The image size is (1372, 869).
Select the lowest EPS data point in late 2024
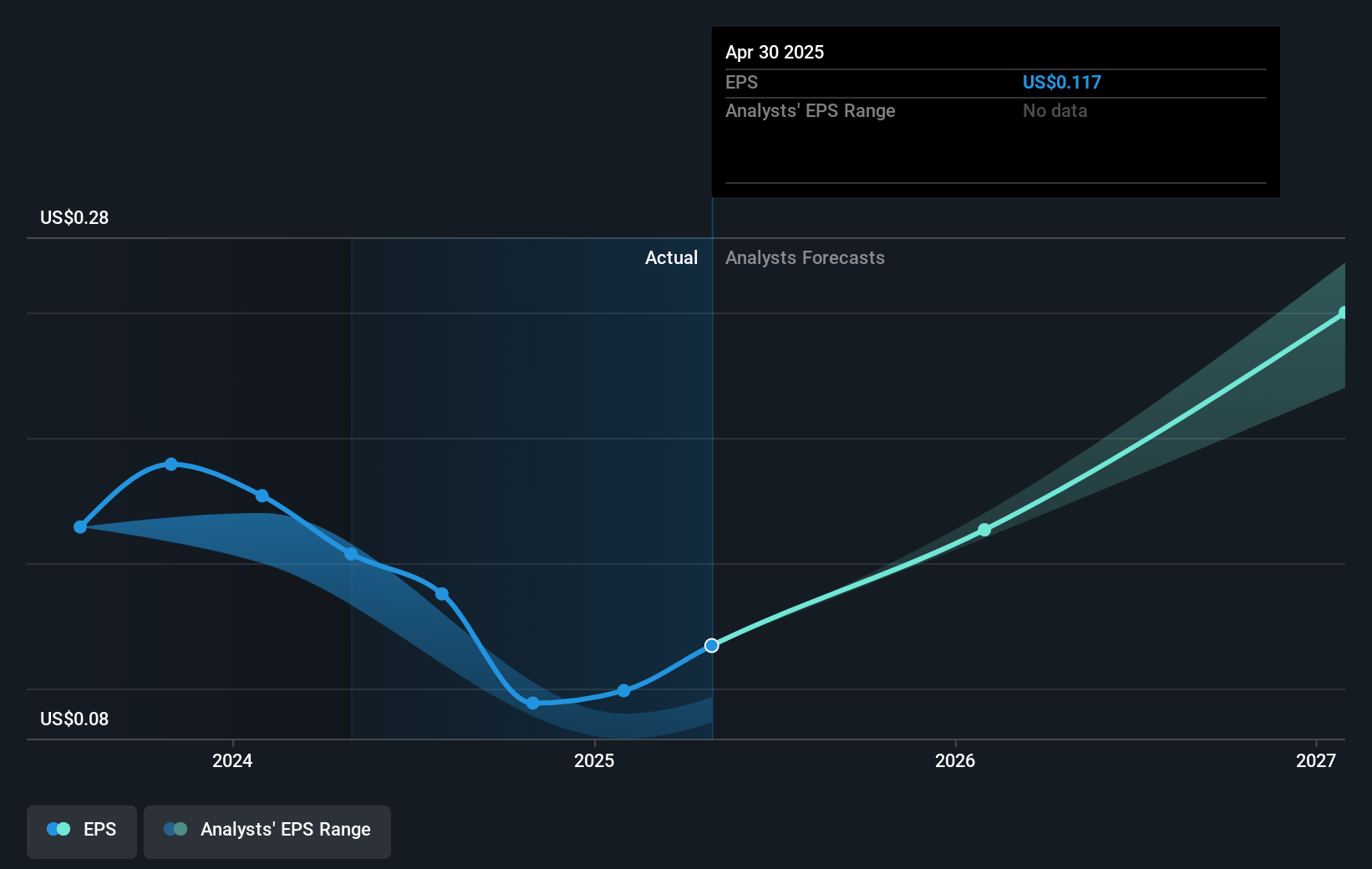pos(533,703)
